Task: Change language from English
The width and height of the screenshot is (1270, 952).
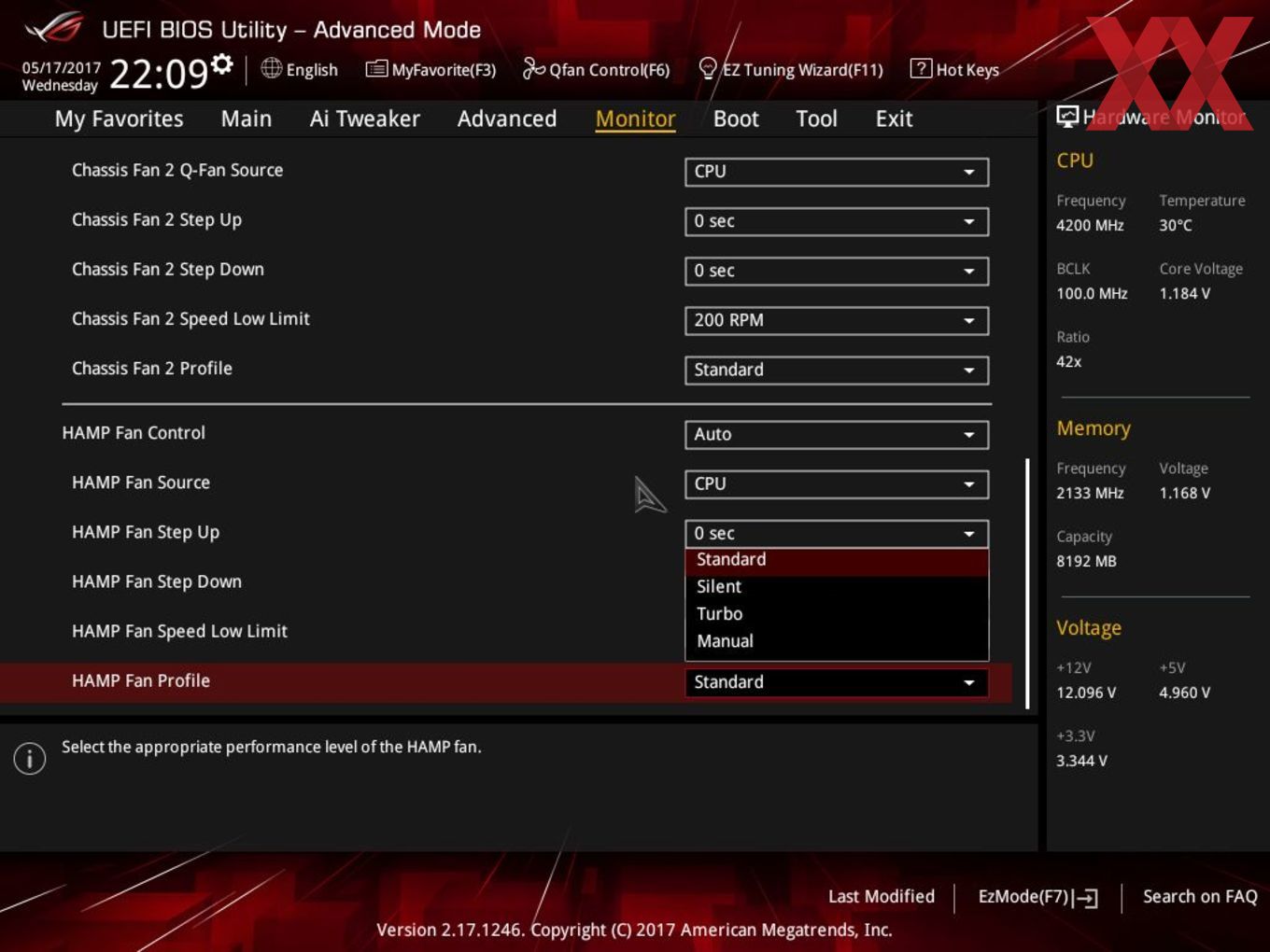Action: (312, 70)
